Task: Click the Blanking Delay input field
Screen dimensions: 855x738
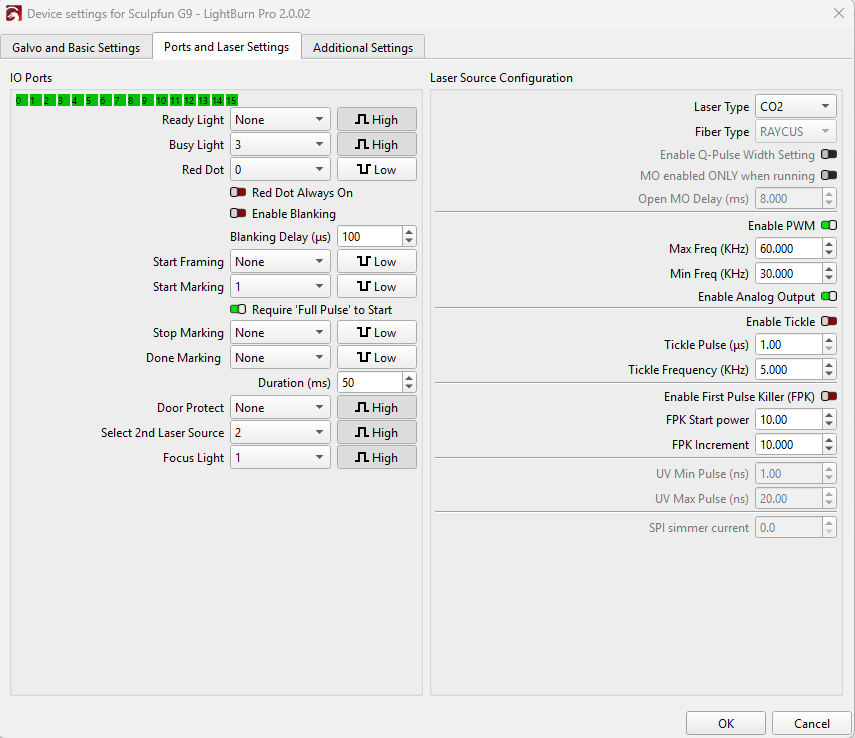Action: (x=368, y=237)
